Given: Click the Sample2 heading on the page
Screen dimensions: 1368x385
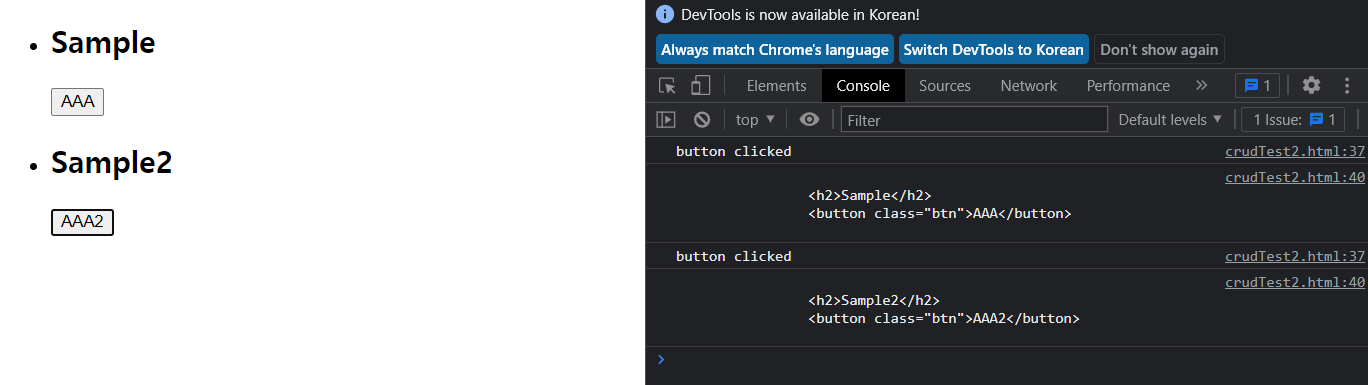Looking at the screenshot, I should (112, 162).
